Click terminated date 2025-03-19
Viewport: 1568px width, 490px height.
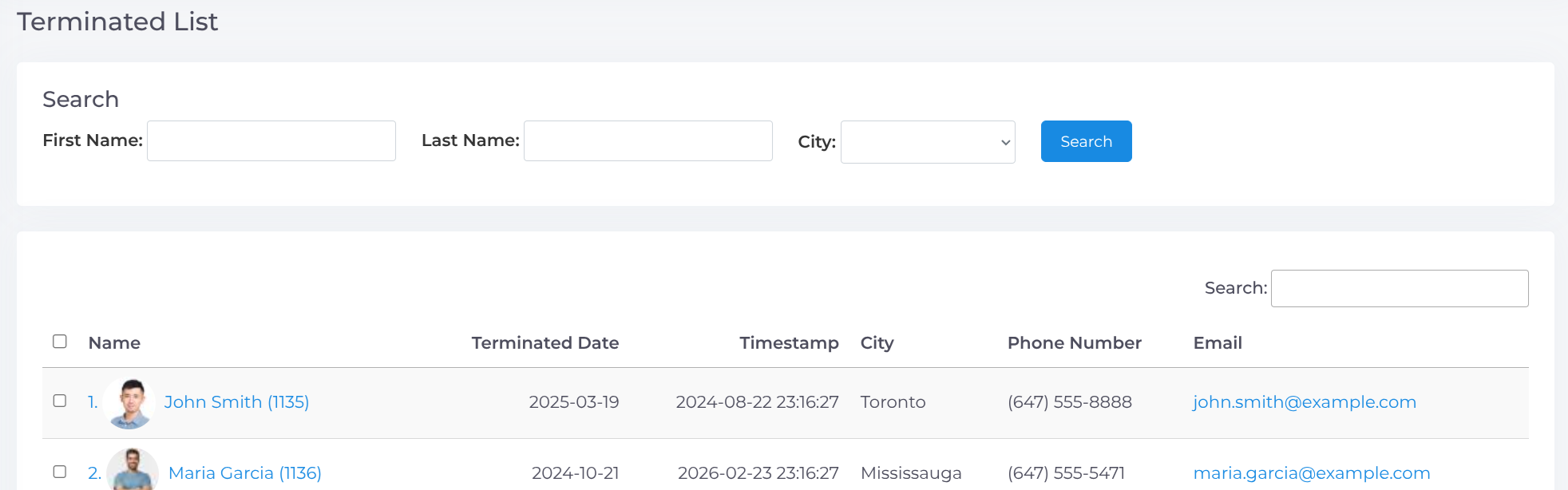[x=574, y=402]
